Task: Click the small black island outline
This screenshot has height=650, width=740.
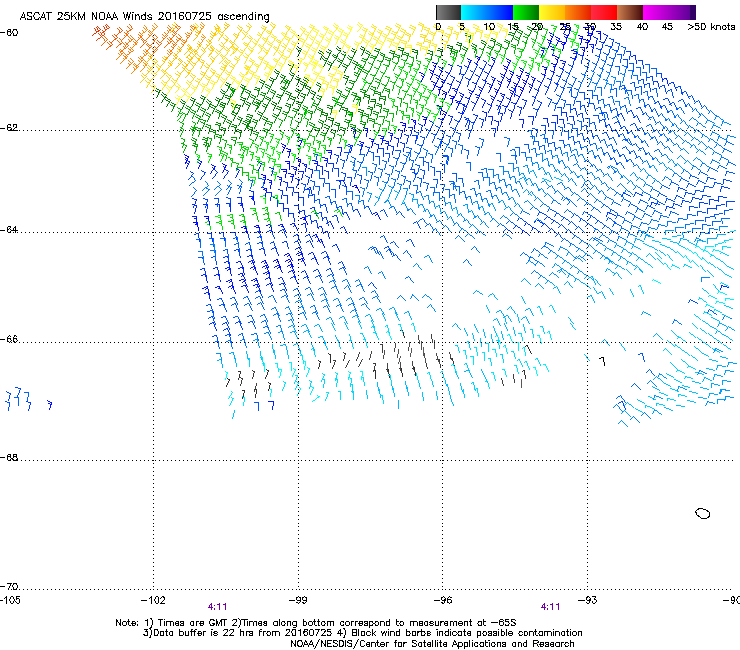Action: tap(703, 513)
